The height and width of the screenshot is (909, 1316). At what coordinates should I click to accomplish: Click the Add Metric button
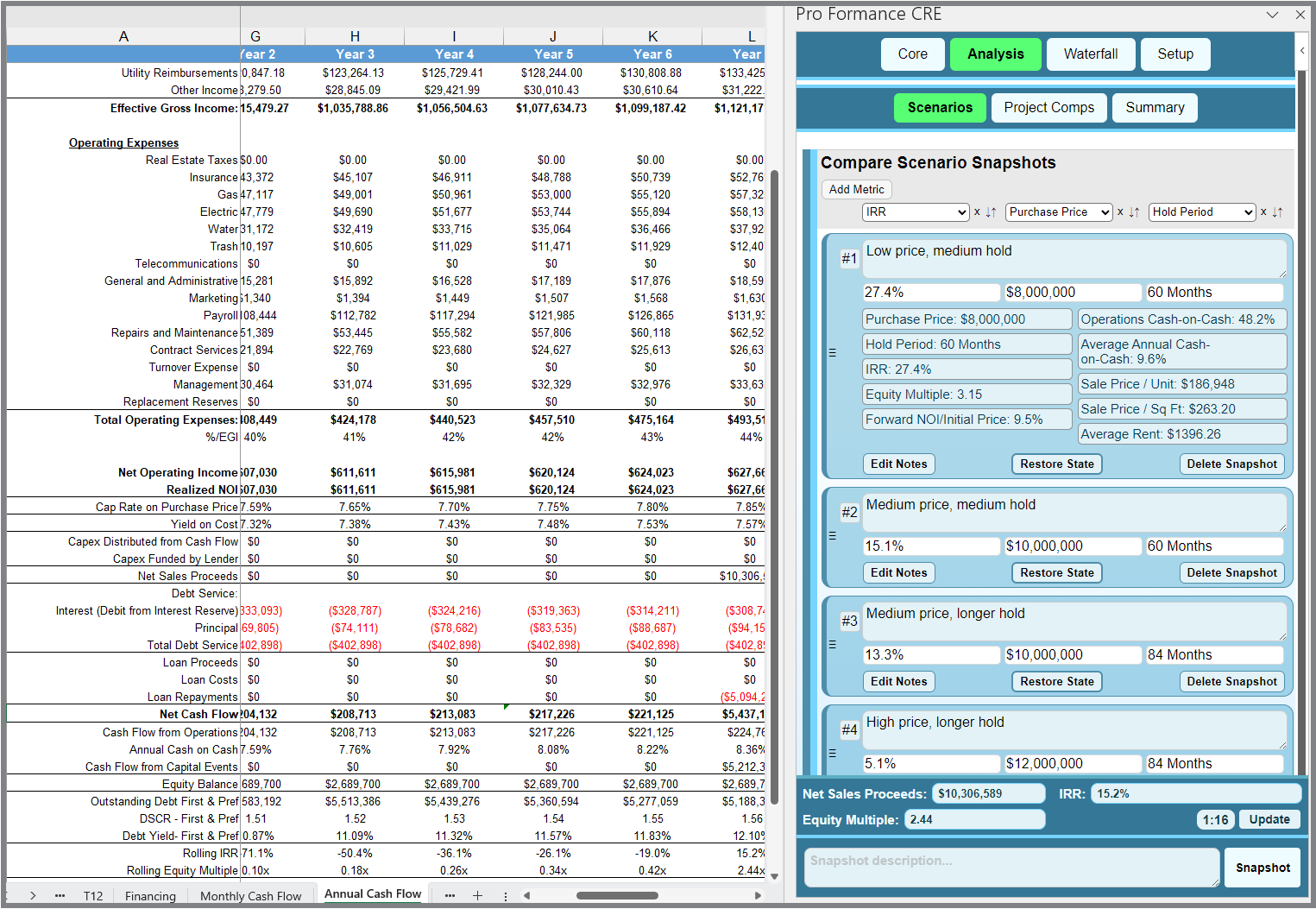[855, 189]
